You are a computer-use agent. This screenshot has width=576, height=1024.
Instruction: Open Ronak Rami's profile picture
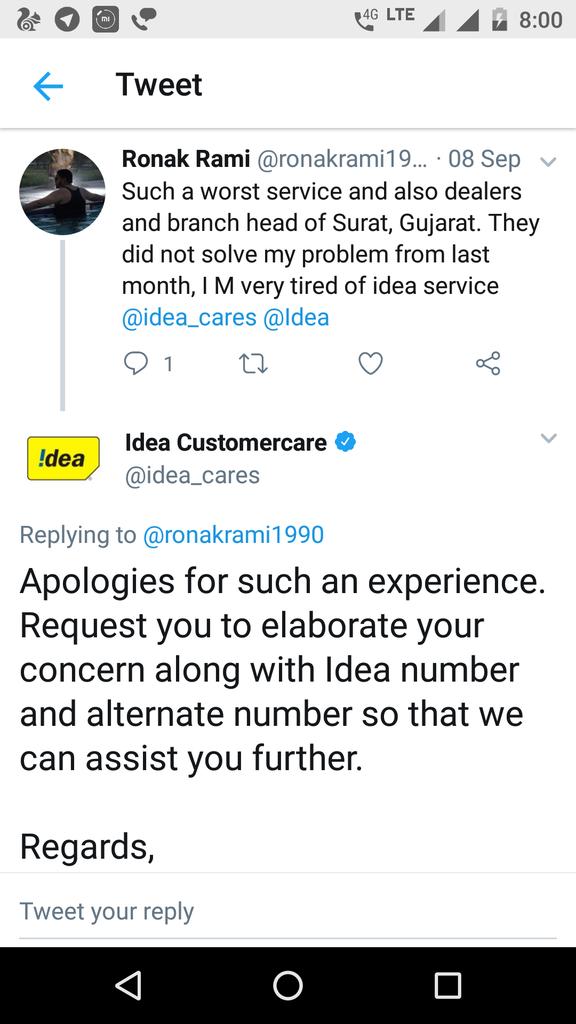[62, 192]
